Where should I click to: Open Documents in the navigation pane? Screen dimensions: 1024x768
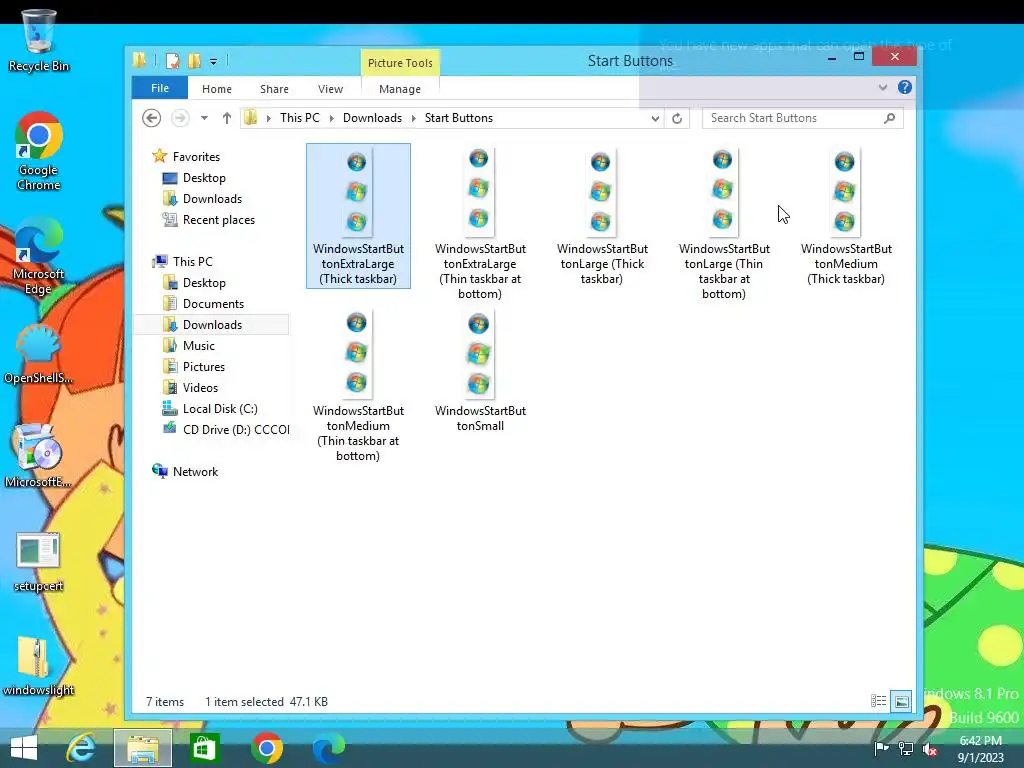coord(203,304)
